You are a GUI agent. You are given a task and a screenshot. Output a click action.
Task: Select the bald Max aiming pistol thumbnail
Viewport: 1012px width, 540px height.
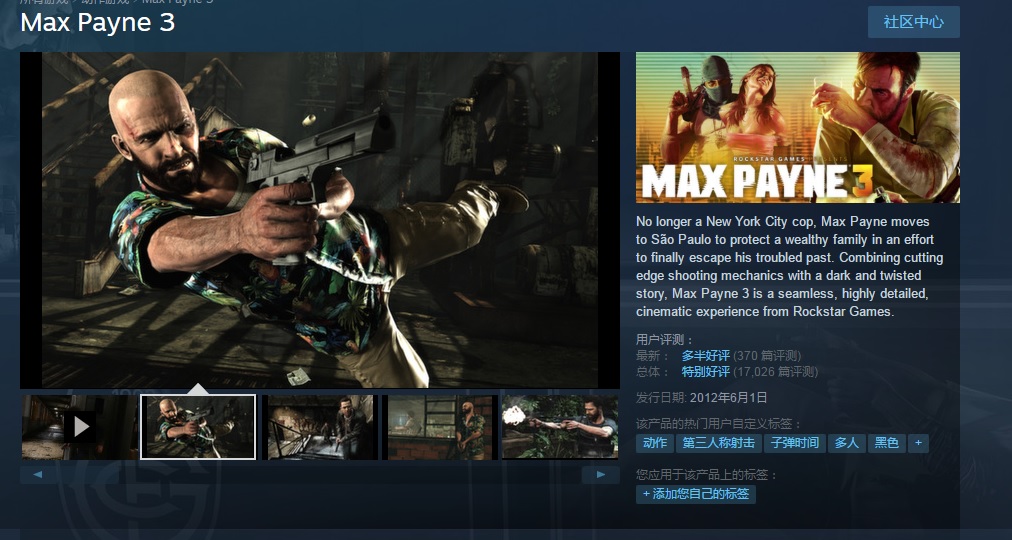pos(198,427)
